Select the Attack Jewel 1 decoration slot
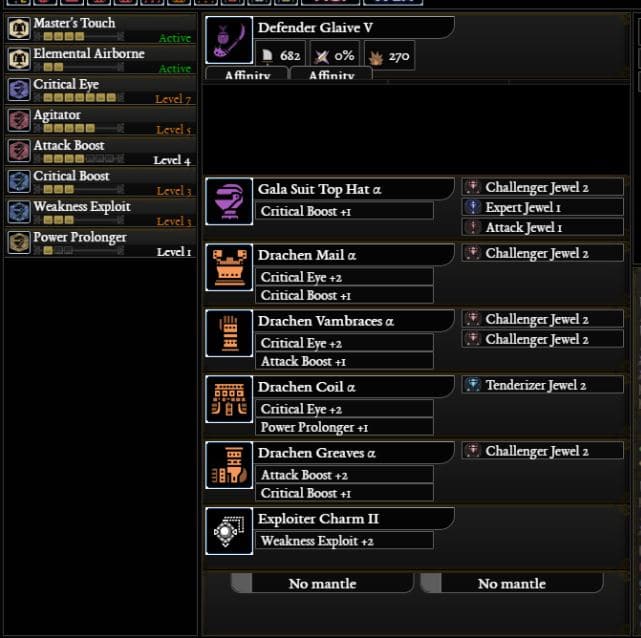 (x=542, y=227)
